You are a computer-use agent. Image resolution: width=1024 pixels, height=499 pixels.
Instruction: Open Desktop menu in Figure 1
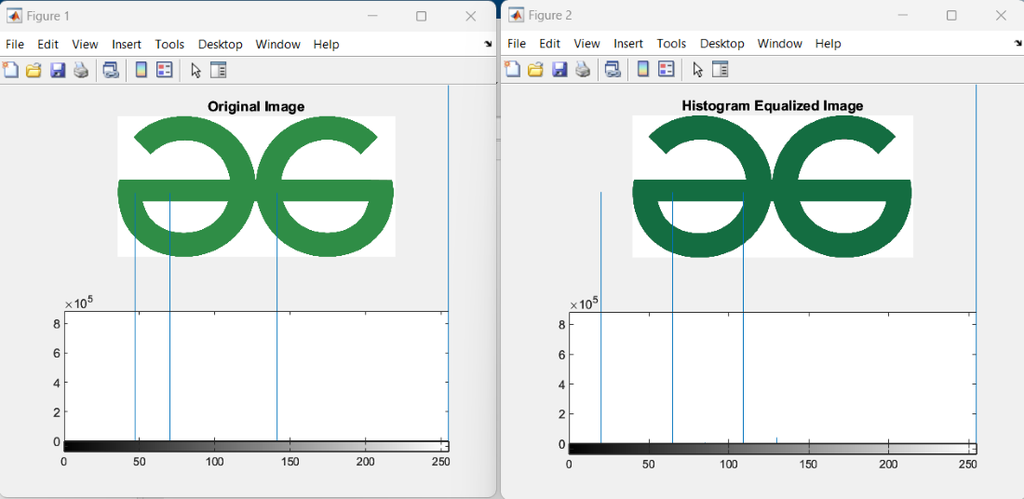220,44
